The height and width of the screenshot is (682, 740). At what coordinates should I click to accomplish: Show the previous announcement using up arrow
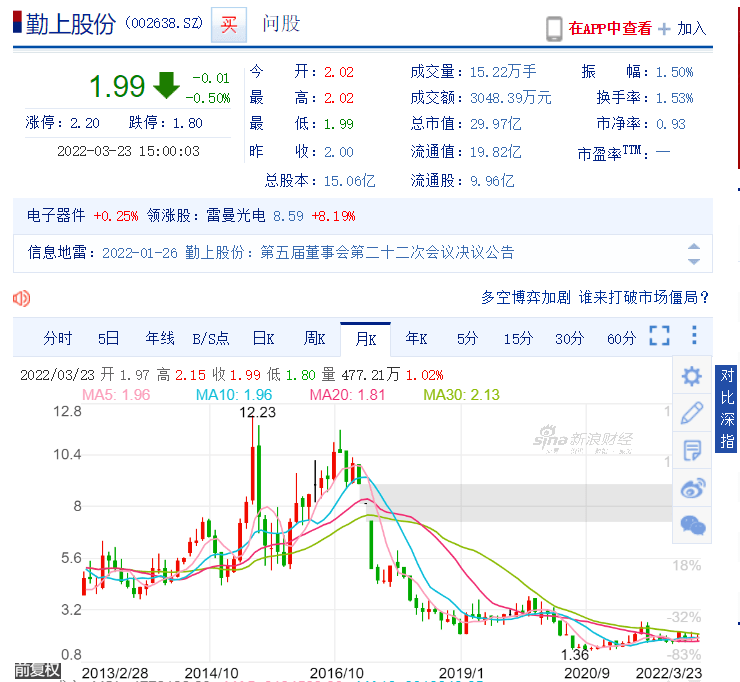point(693,246)
